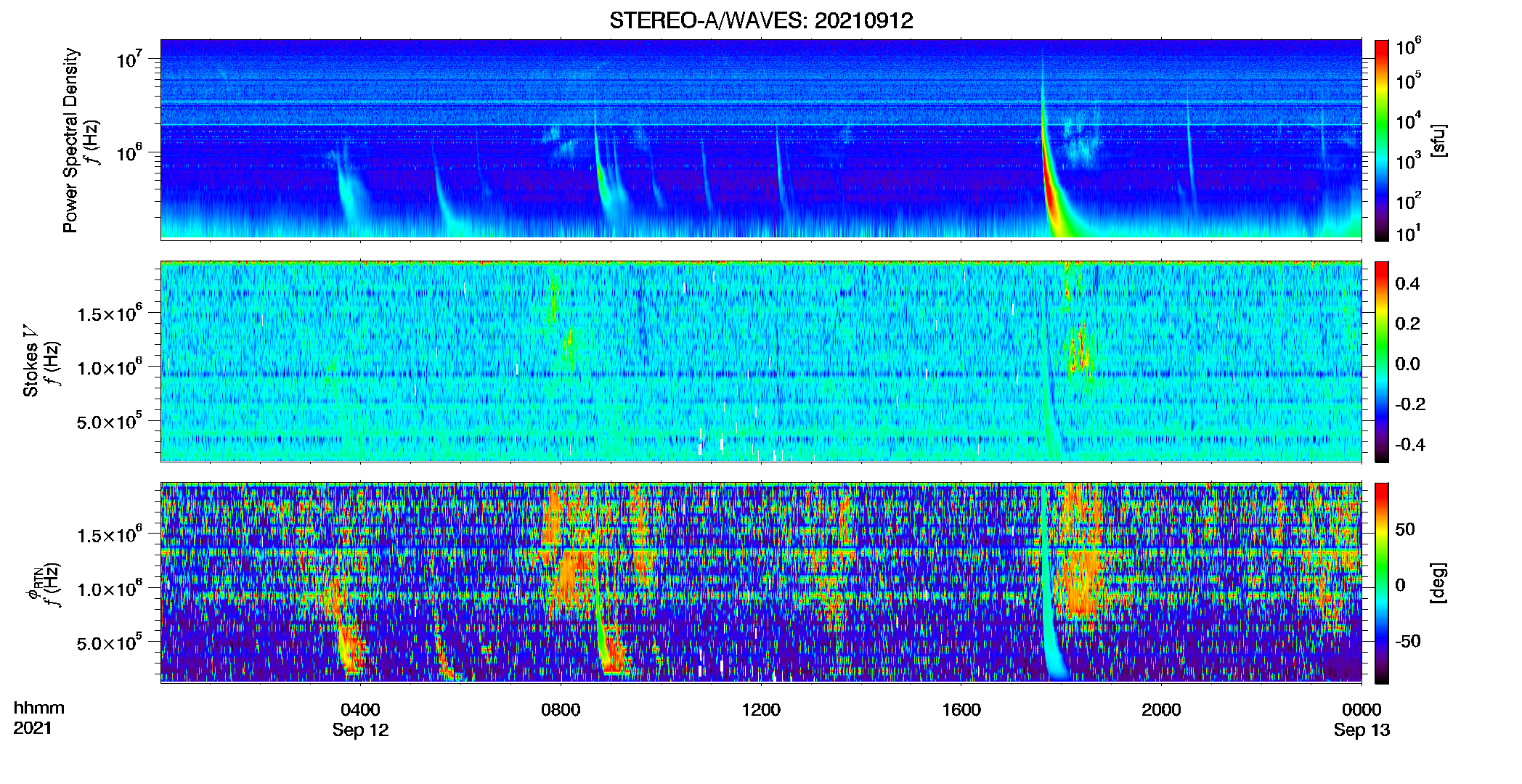Click 1.5×10^6 tick of φRTN panel
This screenshot has width=1522, height=784.
pos(110,534)
